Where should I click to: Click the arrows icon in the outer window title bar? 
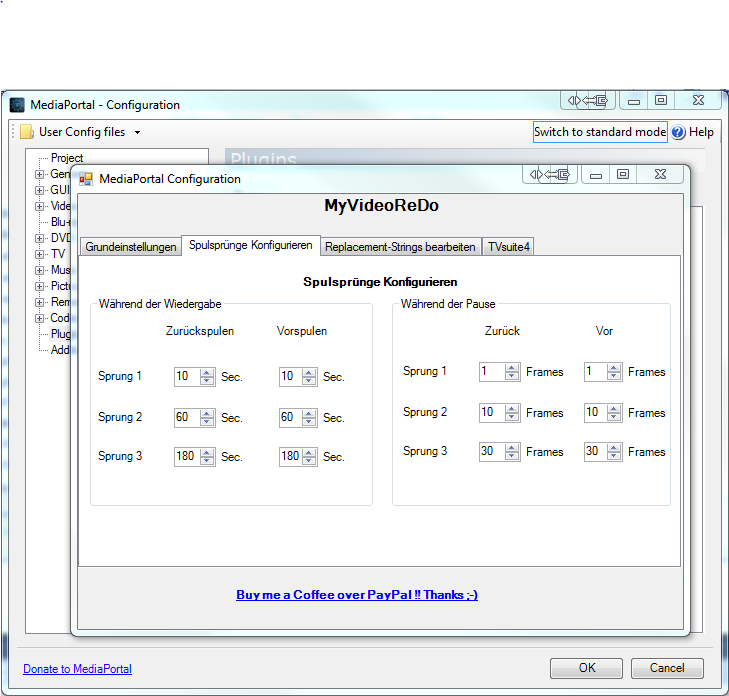tap(588, 100)
